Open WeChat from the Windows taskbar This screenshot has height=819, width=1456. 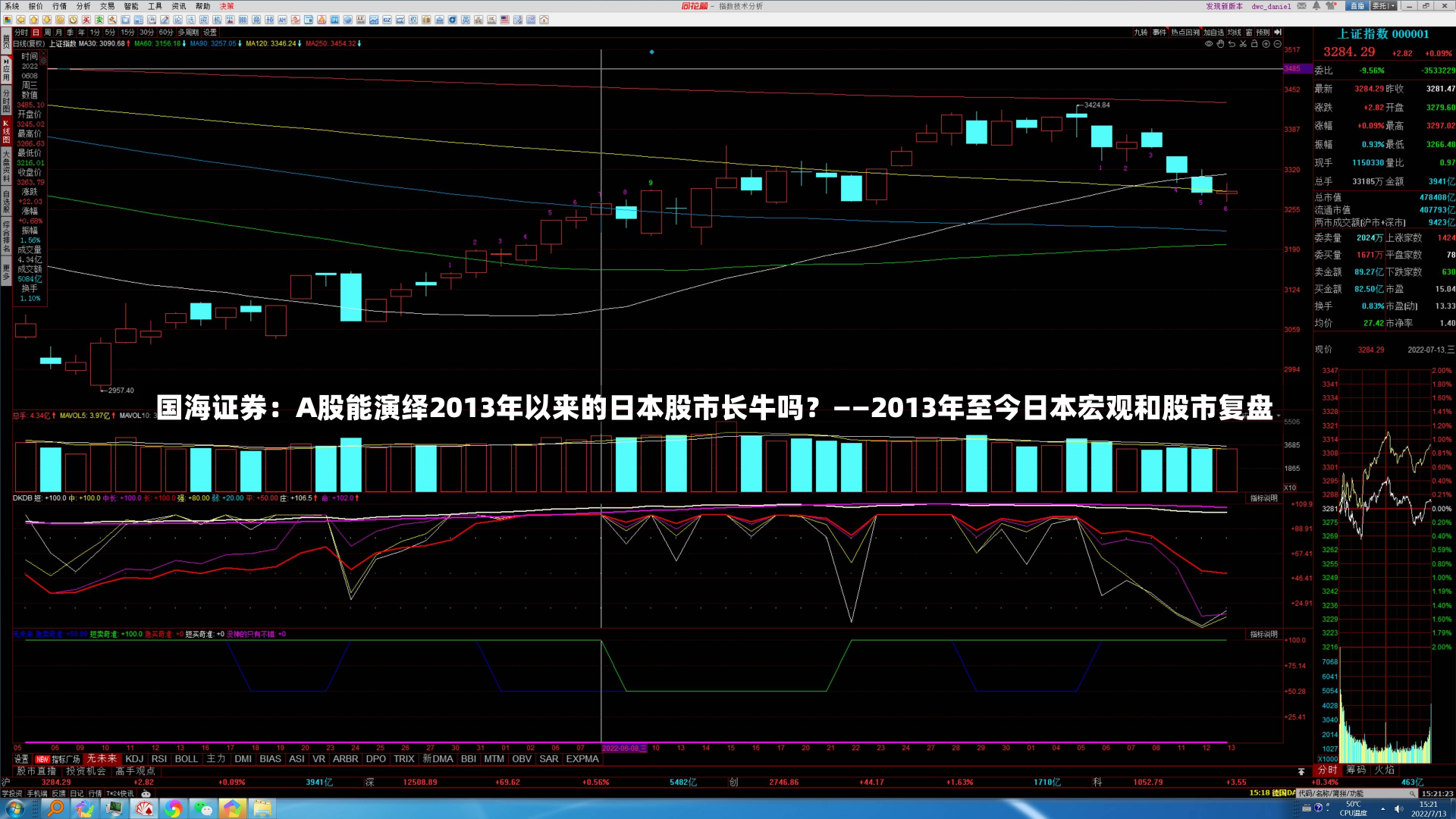point(203,808)
